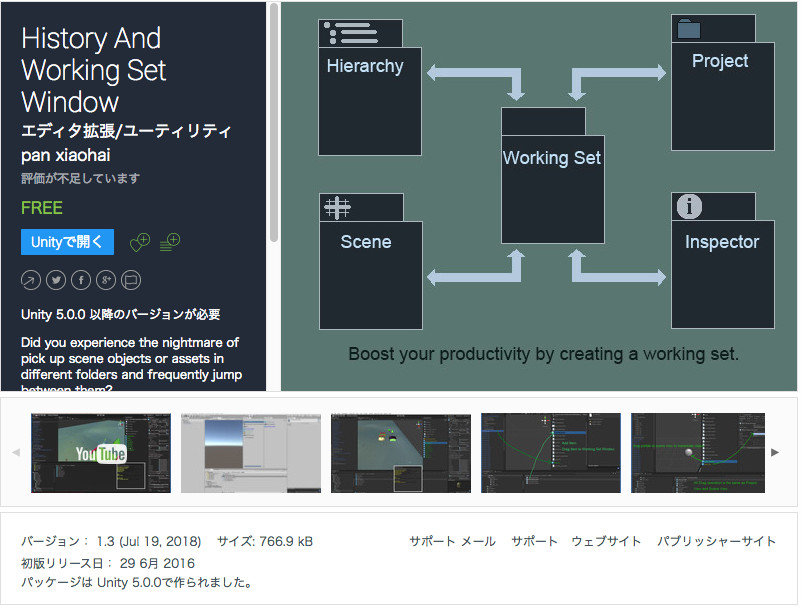
Task: Click the Hierarchy list icon in diagram
Action: click(x=351, y=33)
